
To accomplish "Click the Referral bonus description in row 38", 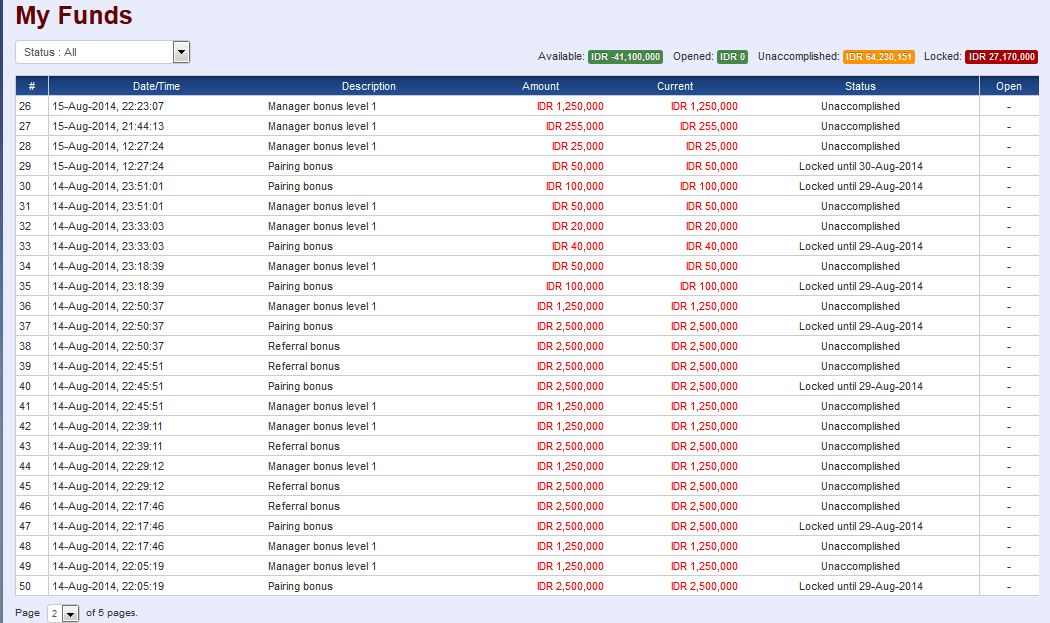I will click(x=303, y=346).
